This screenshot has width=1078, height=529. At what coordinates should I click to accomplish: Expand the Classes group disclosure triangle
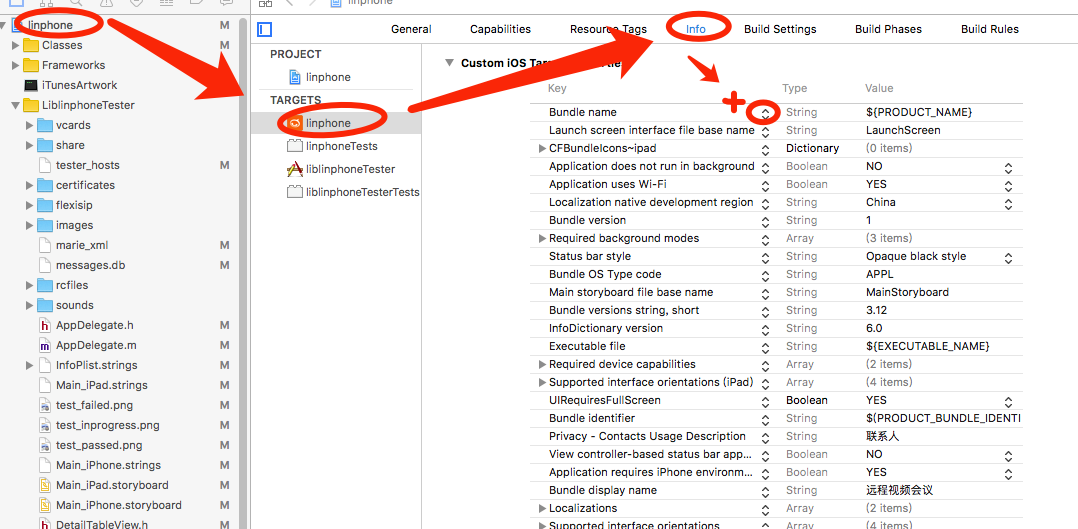pos(15,45)
